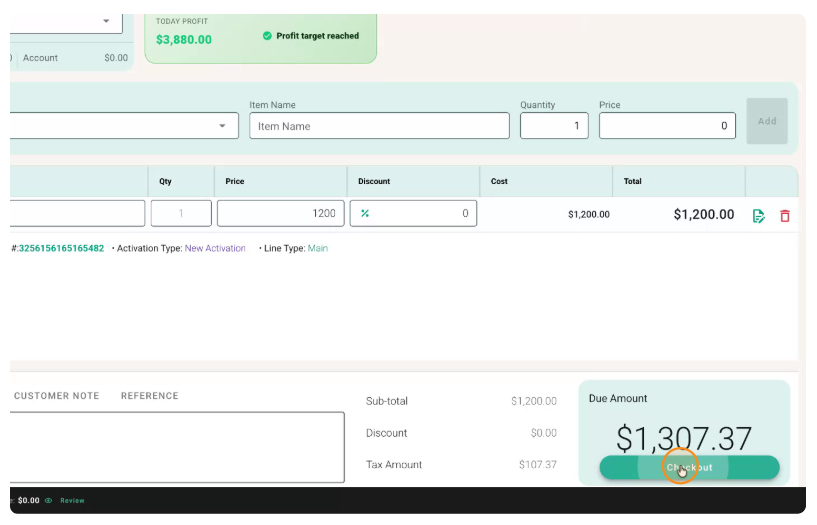Click the Total column header
Screen dimensions: 817x525
(633, 181)
